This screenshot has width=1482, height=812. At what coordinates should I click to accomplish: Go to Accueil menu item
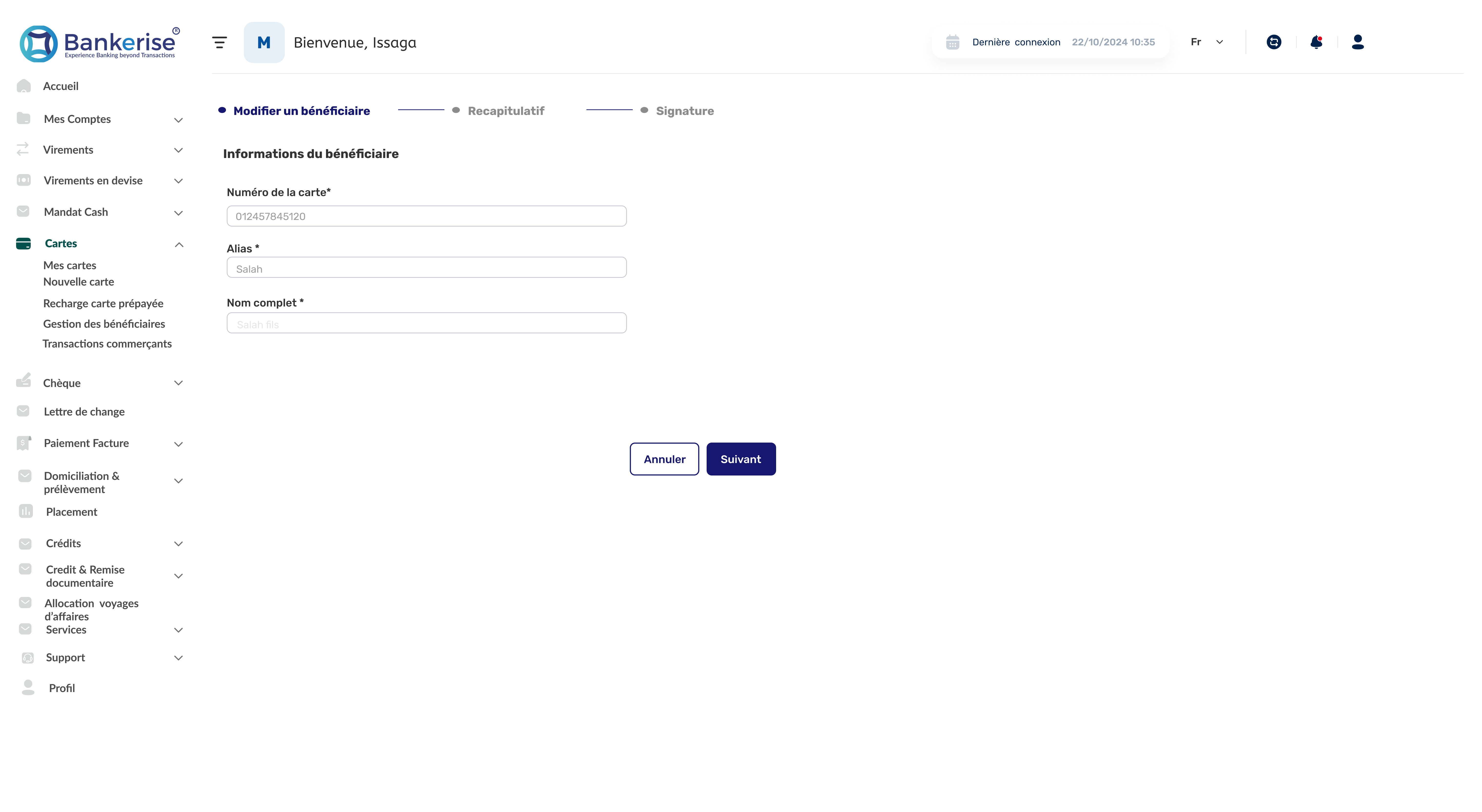[x=61, y=86]
